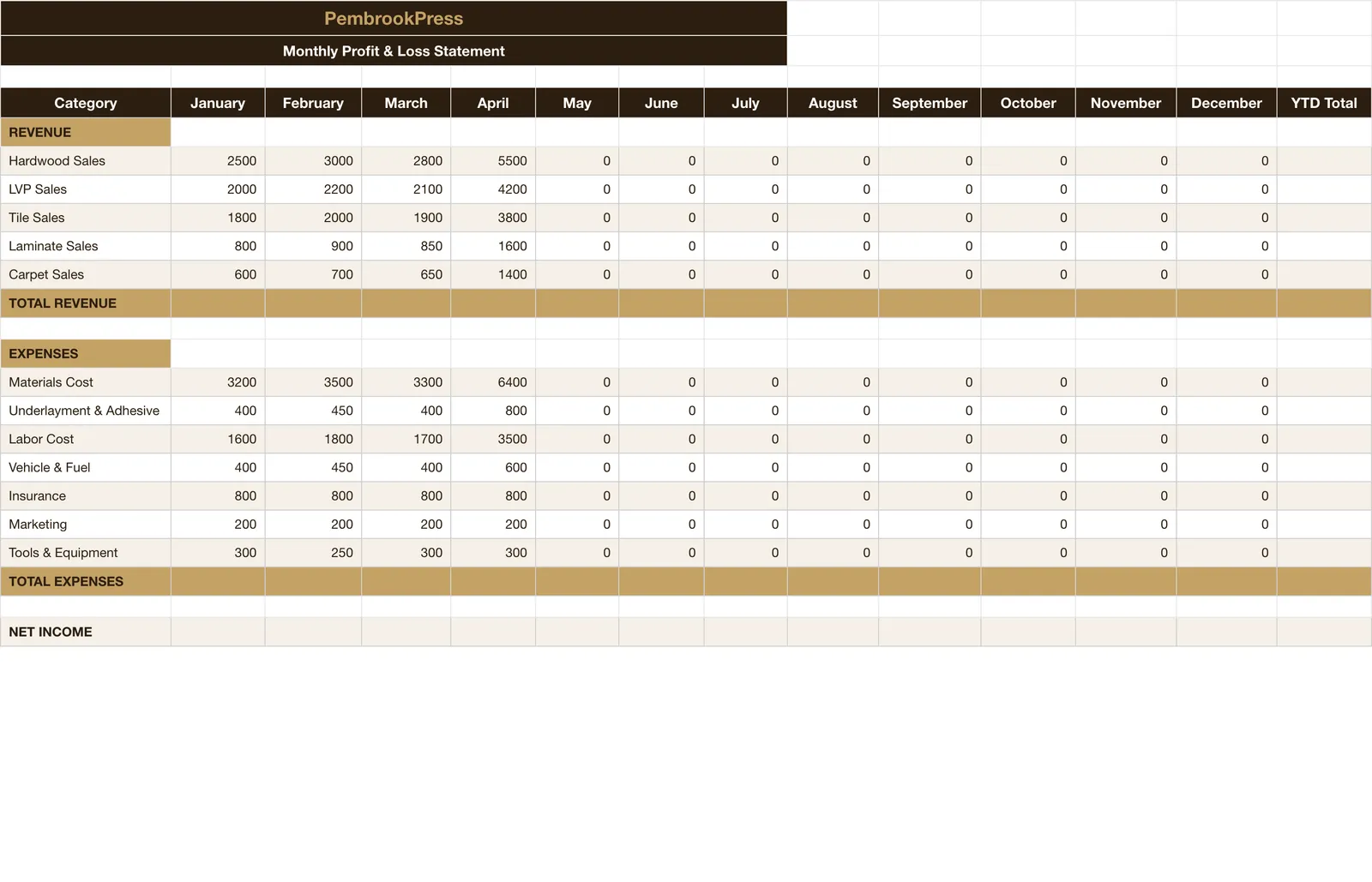Click the TOTAL EXPENSES label cell
The image size is (1372, 882).
(x=86, y=581)
